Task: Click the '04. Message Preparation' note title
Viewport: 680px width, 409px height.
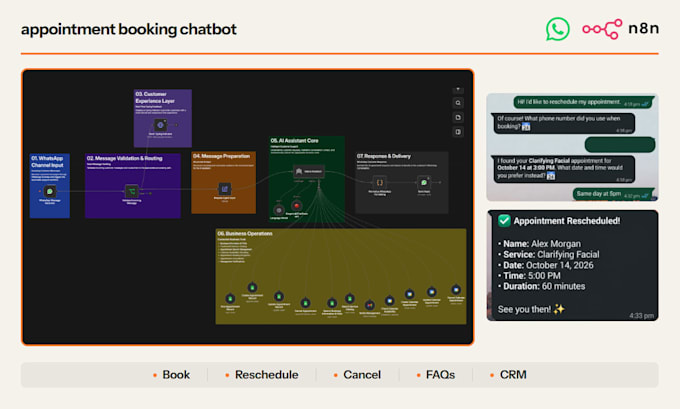Action: click(x=222, y=156)
